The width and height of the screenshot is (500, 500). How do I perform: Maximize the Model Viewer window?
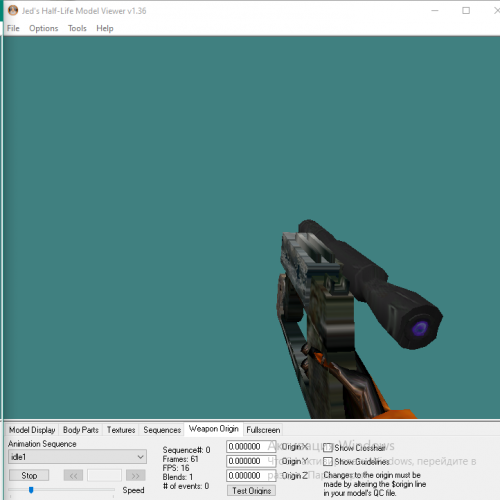466,11
